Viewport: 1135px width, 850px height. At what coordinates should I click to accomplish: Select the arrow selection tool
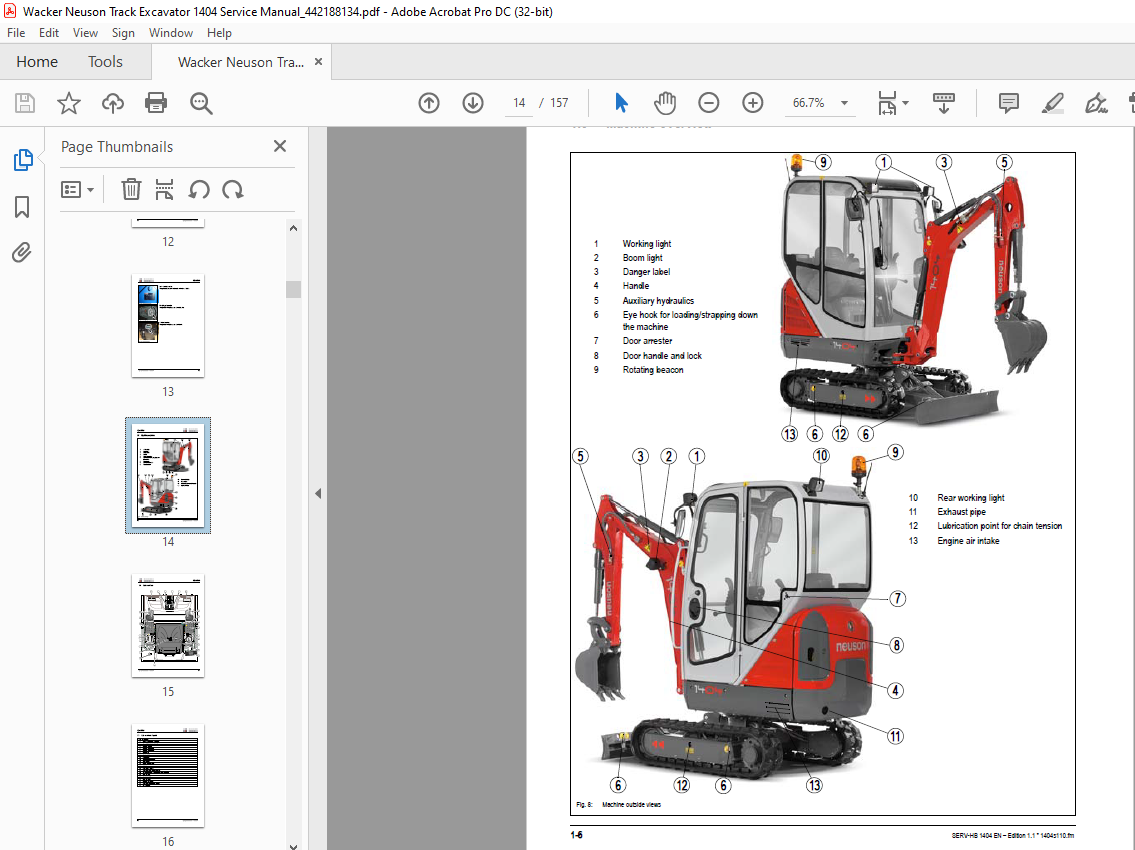pyautogui.click(x=621, y=103)
